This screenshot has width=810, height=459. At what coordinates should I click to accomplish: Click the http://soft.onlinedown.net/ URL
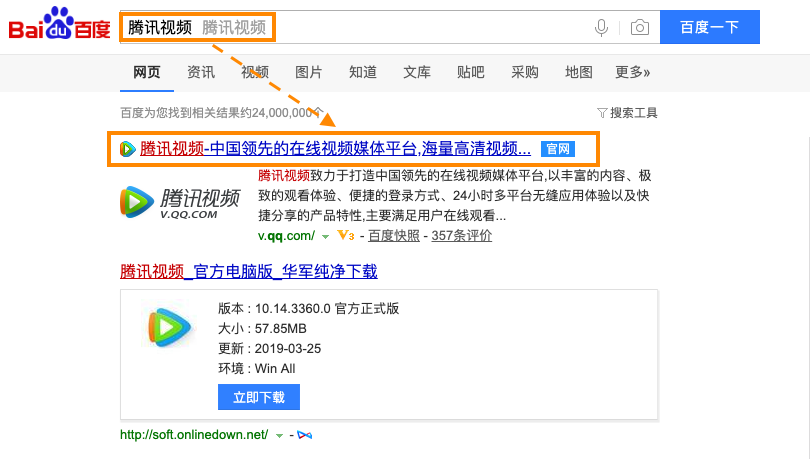[x=194, y=435]
